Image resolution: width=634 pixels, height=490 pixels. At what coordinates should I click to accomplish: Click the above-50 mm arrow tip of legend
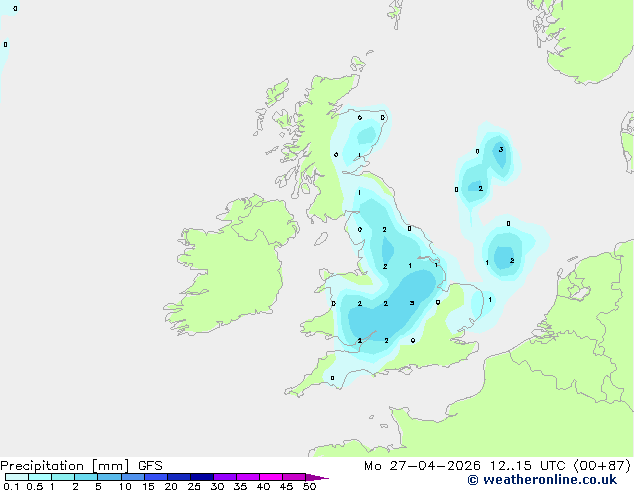pyautogui.click(x=317, y=477)
